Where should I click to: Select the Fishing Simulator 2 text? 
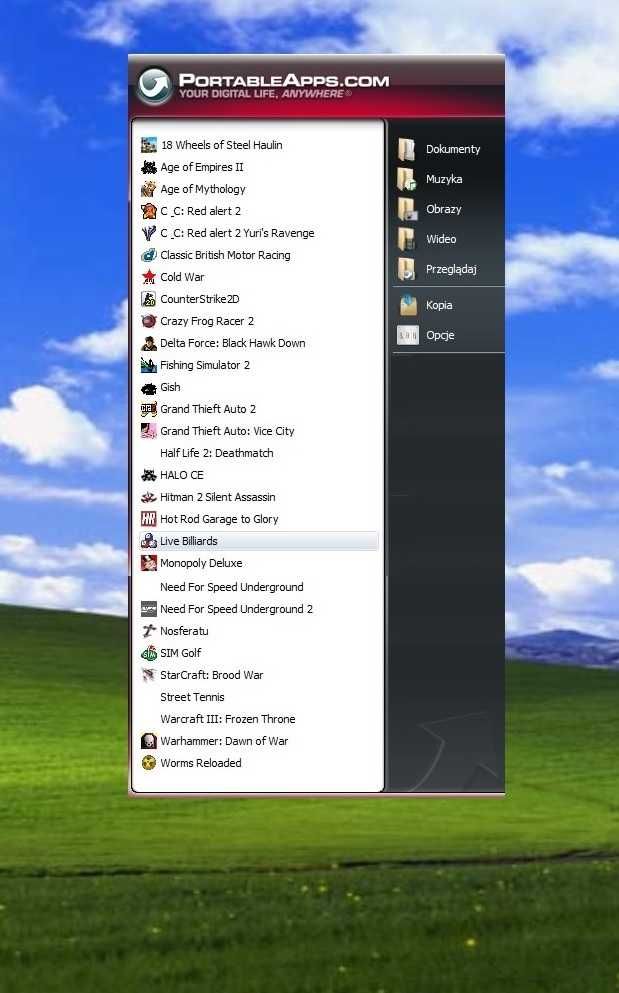205,365
